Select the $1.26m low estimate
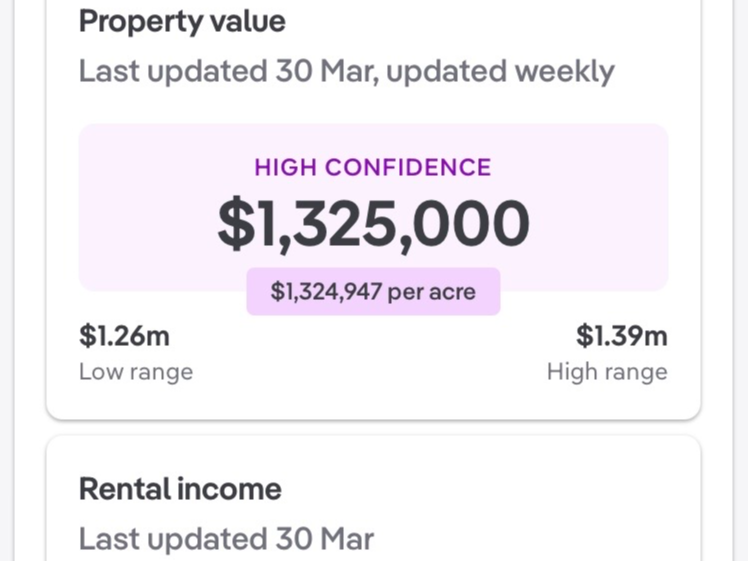749x561 pixels. pyautogui.click(x=124, y=336)
